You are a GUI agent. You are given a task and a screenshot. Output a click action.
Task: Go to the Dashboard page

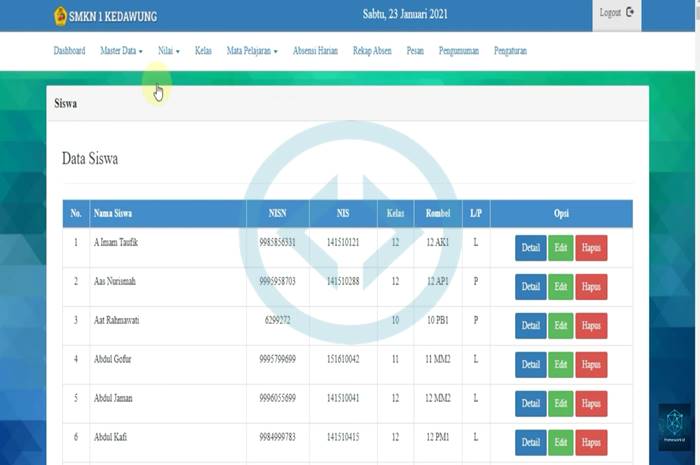[x=69, y=51]
